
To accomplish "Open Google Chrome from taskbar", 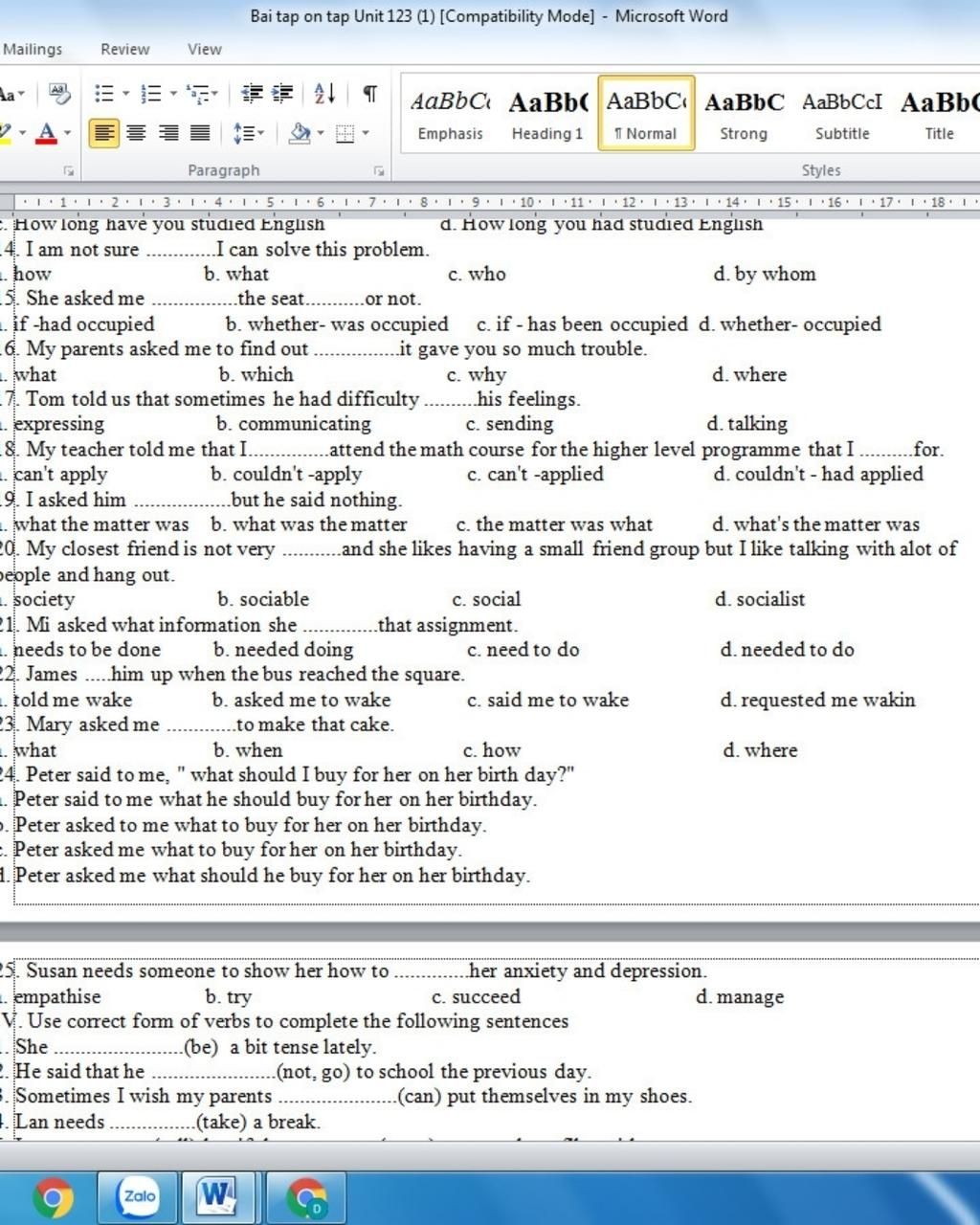I will tap(53, 1197).
